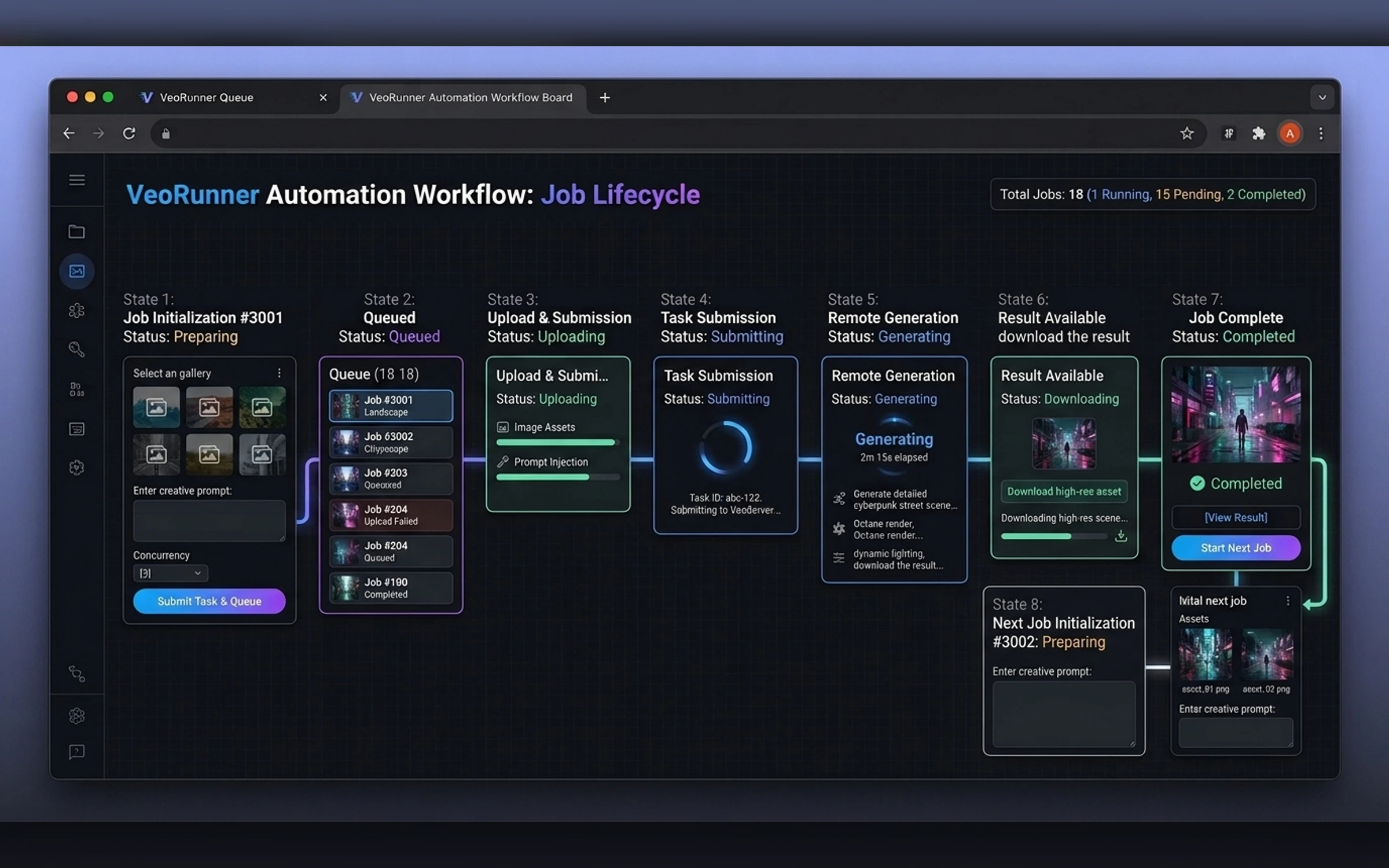This screenshot has width=1389, height=868.
Task: Click the browser address bar
Action: click(678, 134)
